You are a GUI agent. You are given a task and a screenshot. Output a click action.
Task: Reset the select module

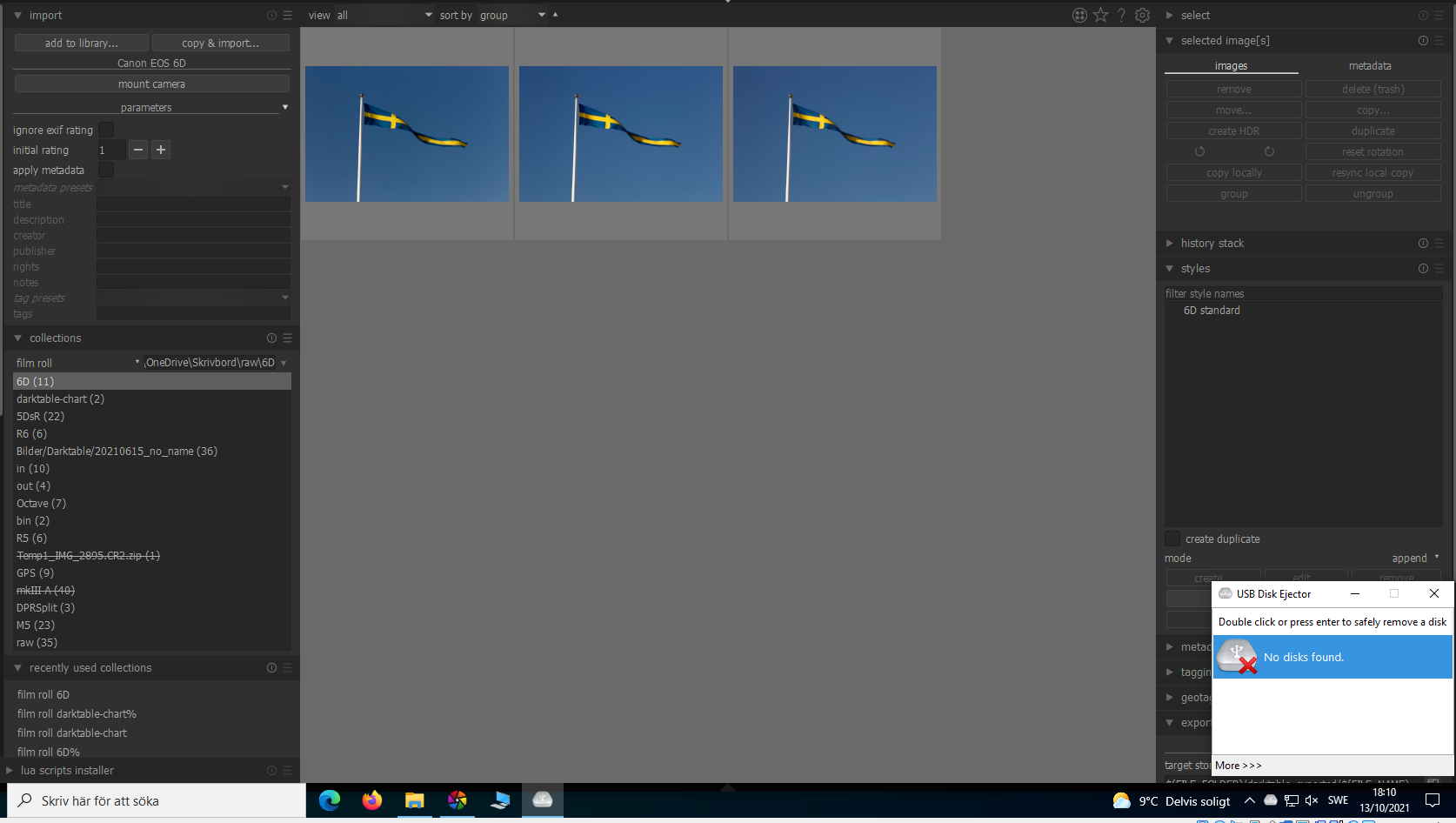coord(1423,16)
